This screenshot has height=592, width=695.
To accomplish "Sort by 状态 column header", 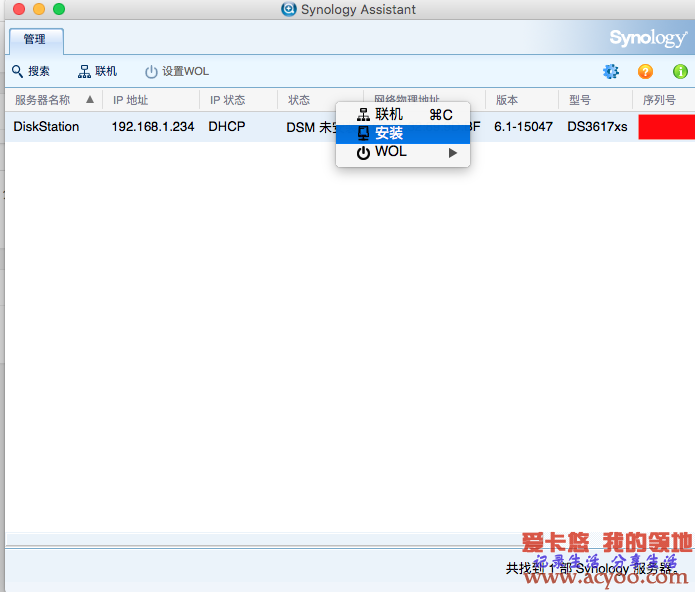I will [320, 100].
